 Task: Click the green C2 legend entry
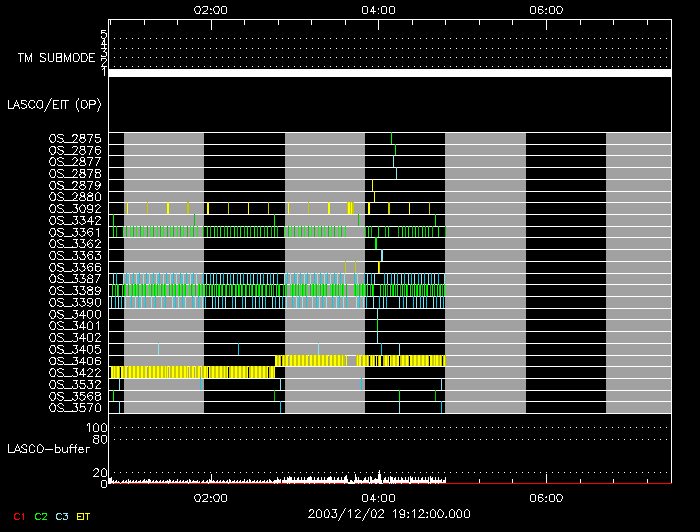[x=41, y=515]
